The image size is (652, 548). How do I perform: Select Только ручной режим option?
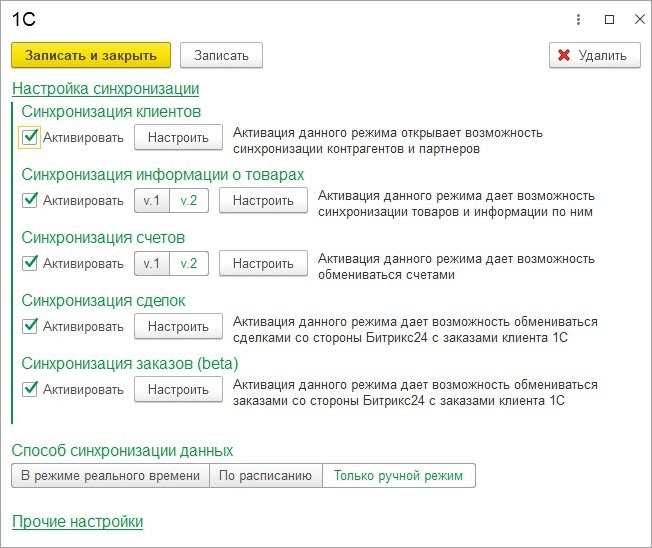[x=399, y=475]
